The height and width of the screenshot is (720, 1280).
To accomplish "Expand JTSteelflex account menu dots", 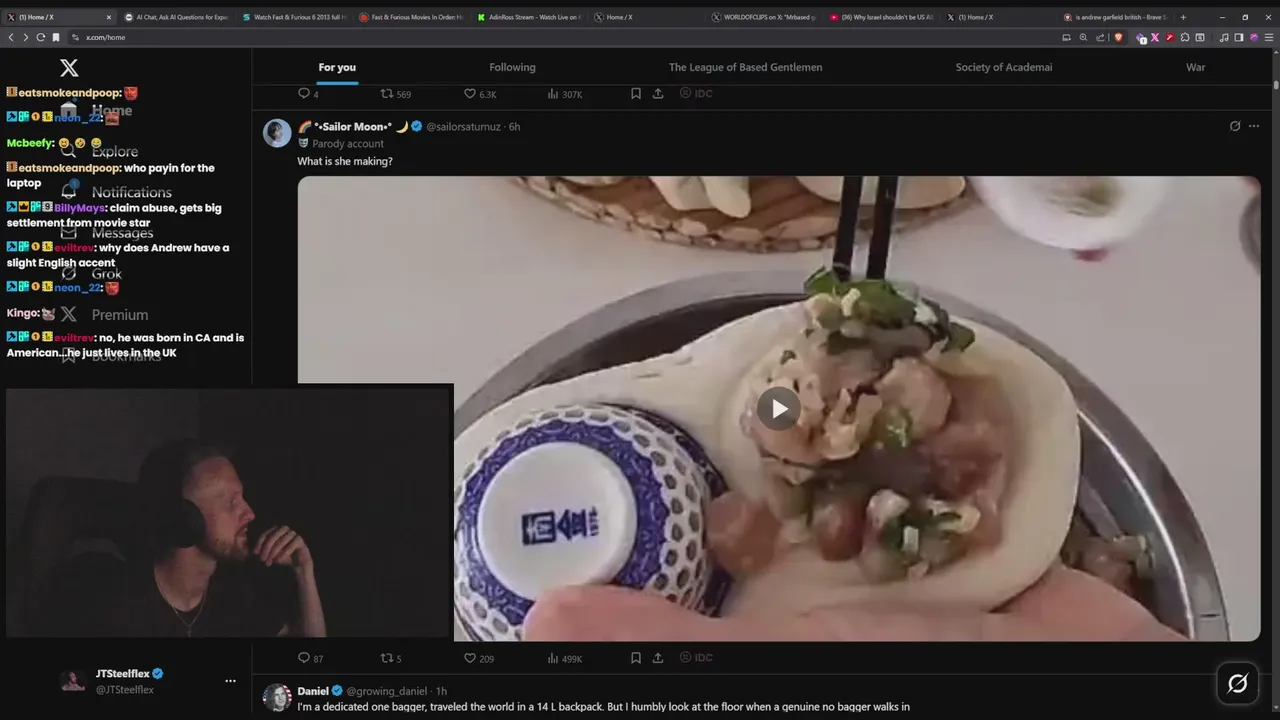I will 230,681.
